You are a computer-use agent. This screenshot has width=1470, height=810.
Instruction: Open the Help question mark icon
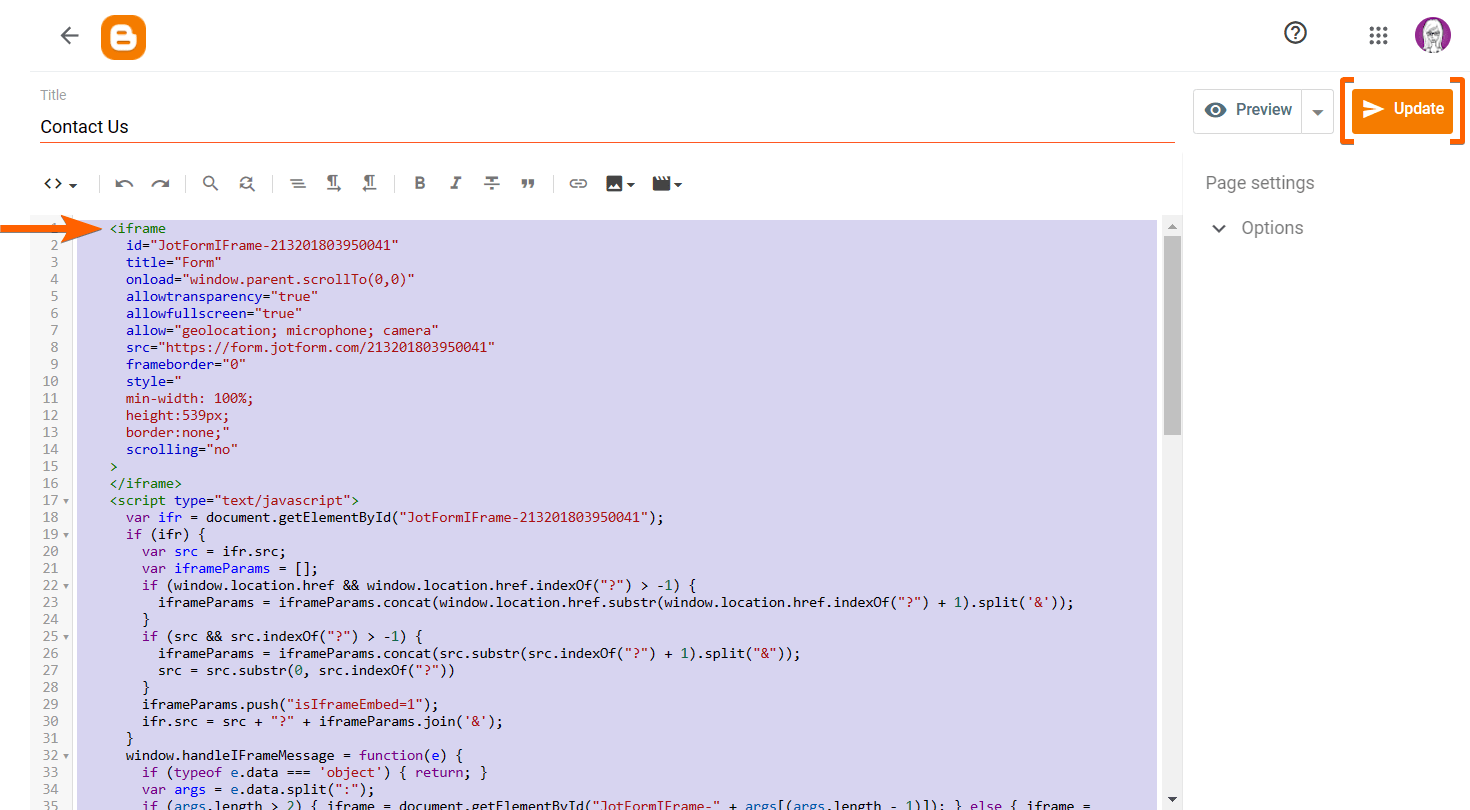pyautogui.click(x=1295, y=33)
